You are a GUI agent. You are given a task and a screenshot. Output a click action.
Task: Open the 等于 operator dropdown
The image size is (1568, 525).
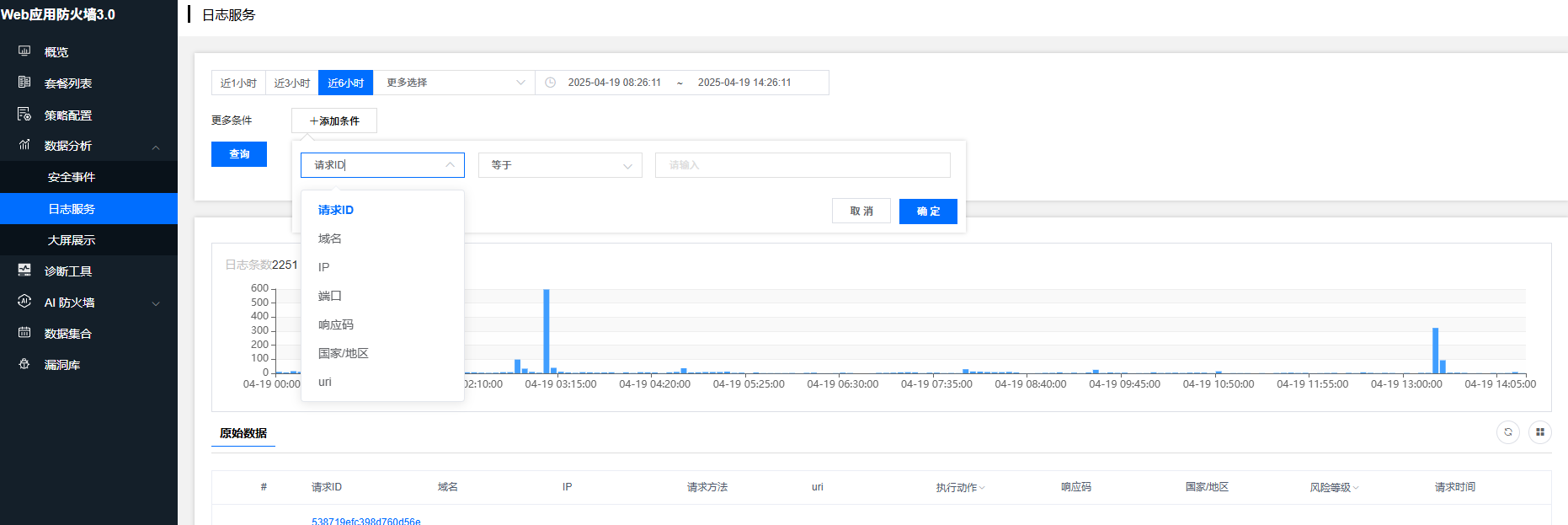click(560, 165)
